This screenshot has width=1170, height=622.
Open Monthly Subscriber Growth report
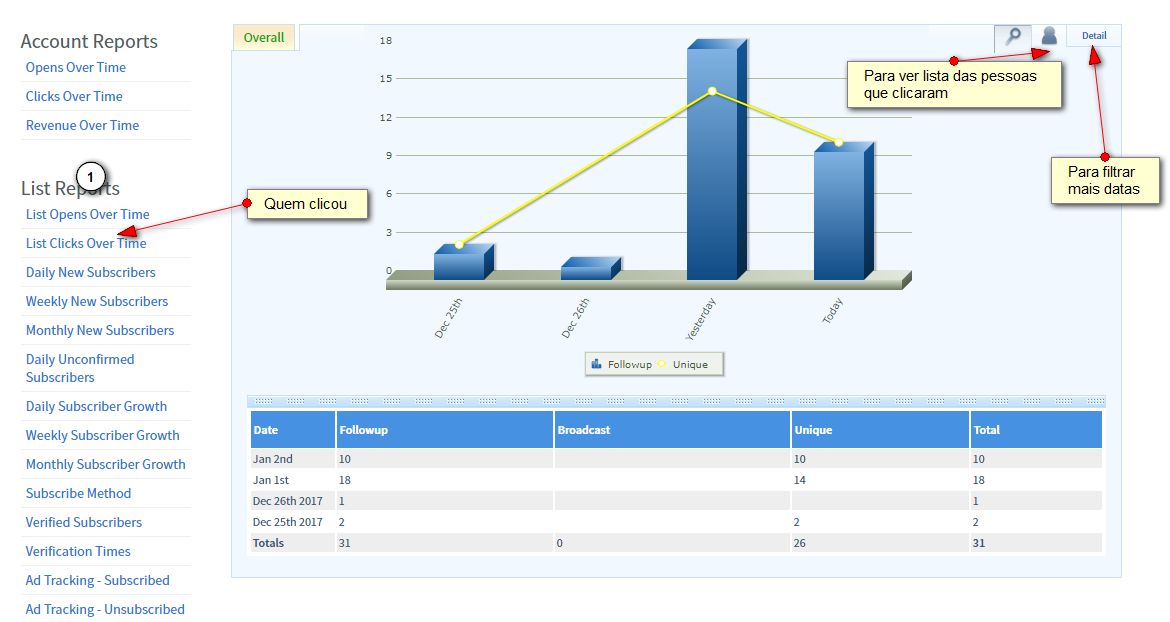click(105, 464)
